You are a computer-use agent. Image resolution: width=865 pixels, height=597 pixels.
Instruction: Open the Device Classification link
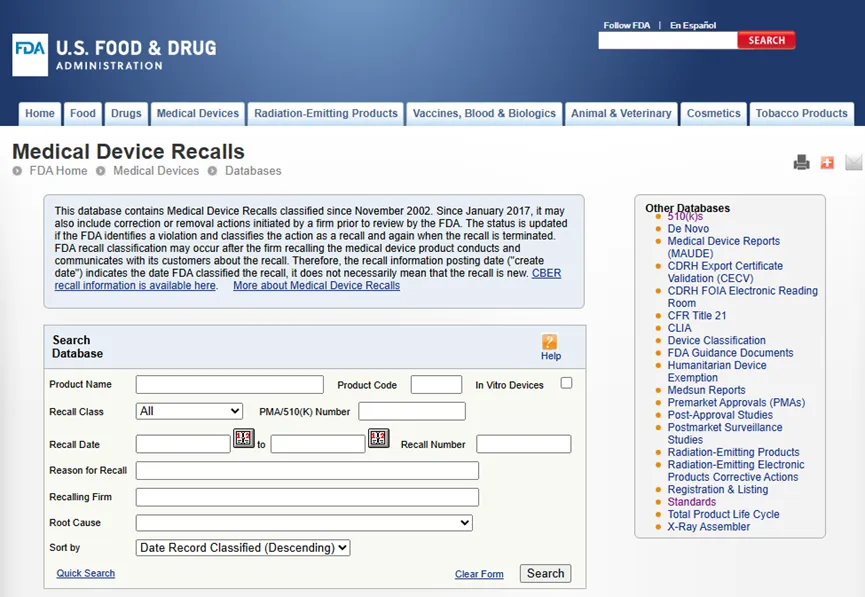tap(717, 340)
